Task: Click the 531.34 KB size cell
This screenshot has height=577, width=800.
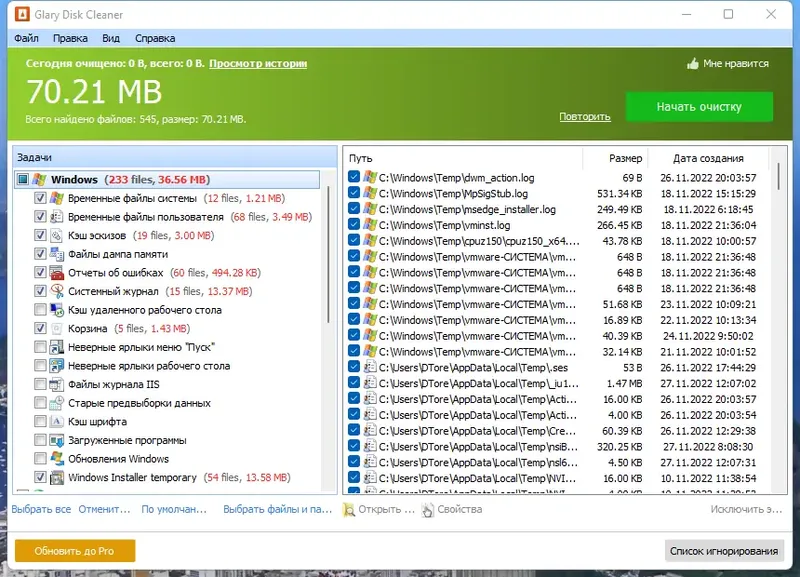Action: point(619,193)
